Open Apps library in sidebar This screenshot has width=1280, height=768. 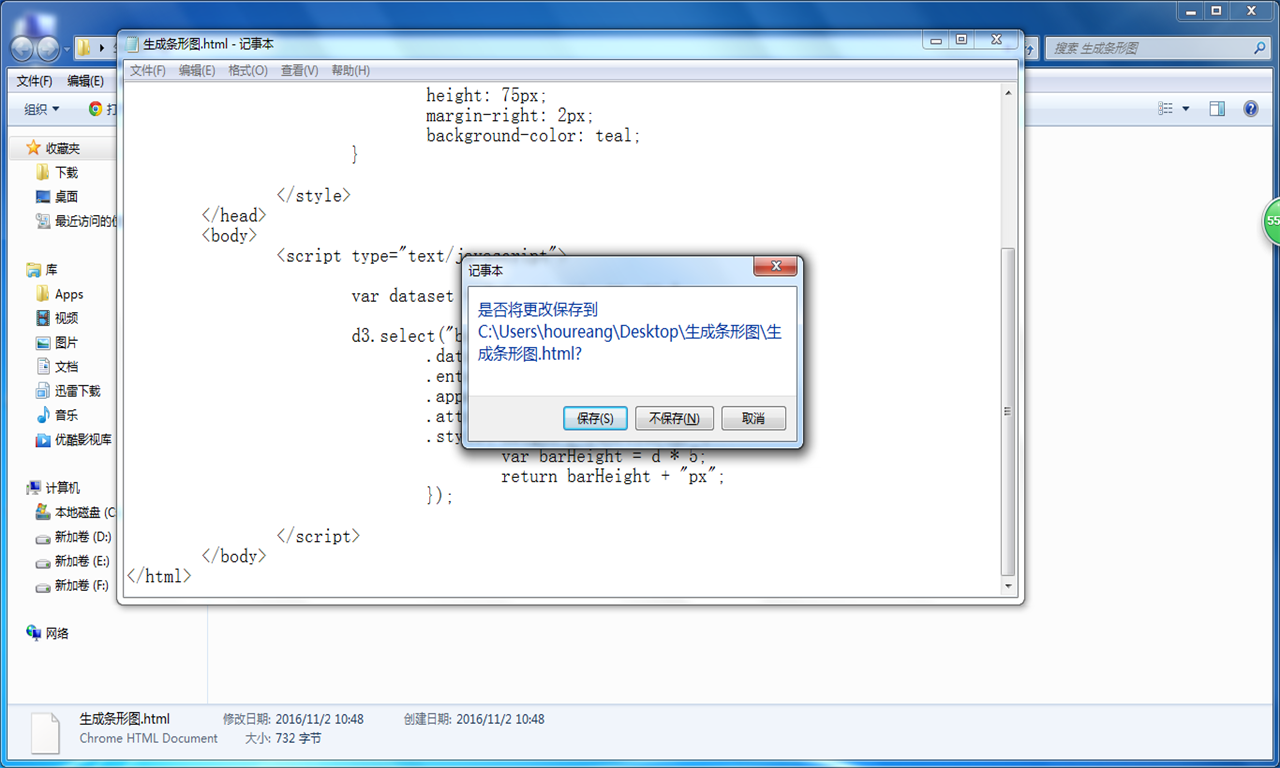pyautogui.click(x=69, y=294)
